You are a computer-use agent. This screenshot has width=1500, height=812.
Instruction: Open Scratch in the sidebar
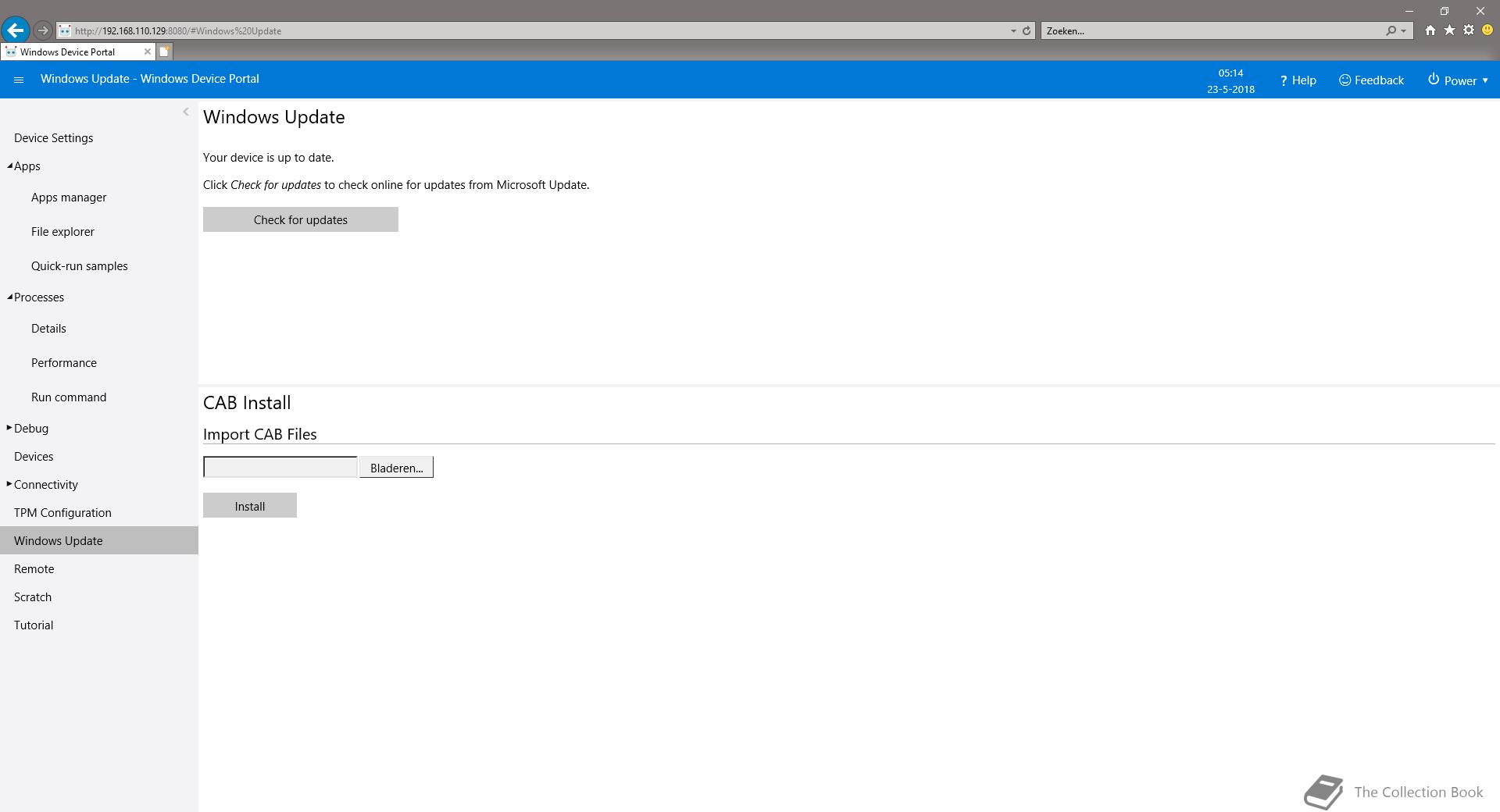click(x=33, y=597)
